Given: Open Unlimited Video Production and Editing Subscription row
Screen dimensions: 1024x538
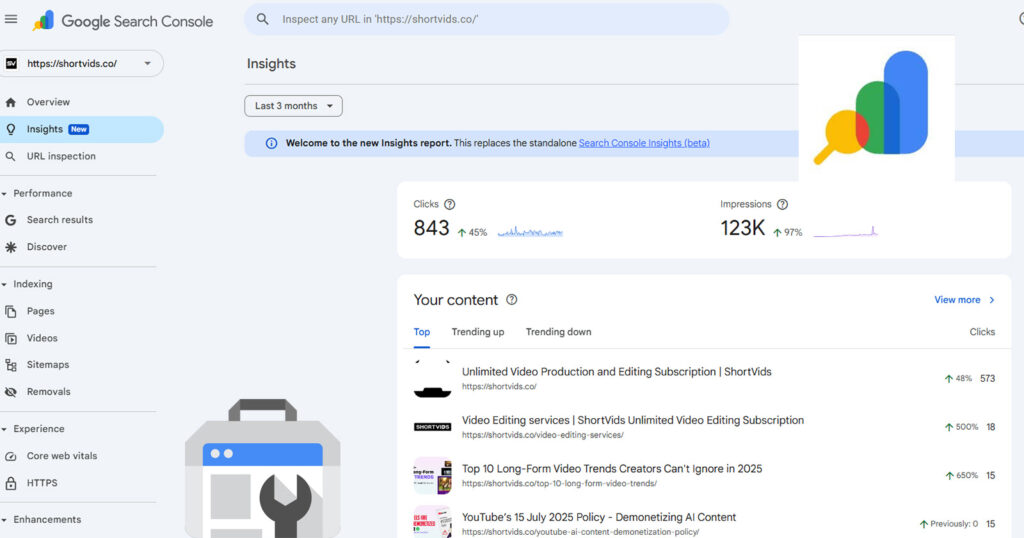Looking at the screenshot, I should click(705, 378).
